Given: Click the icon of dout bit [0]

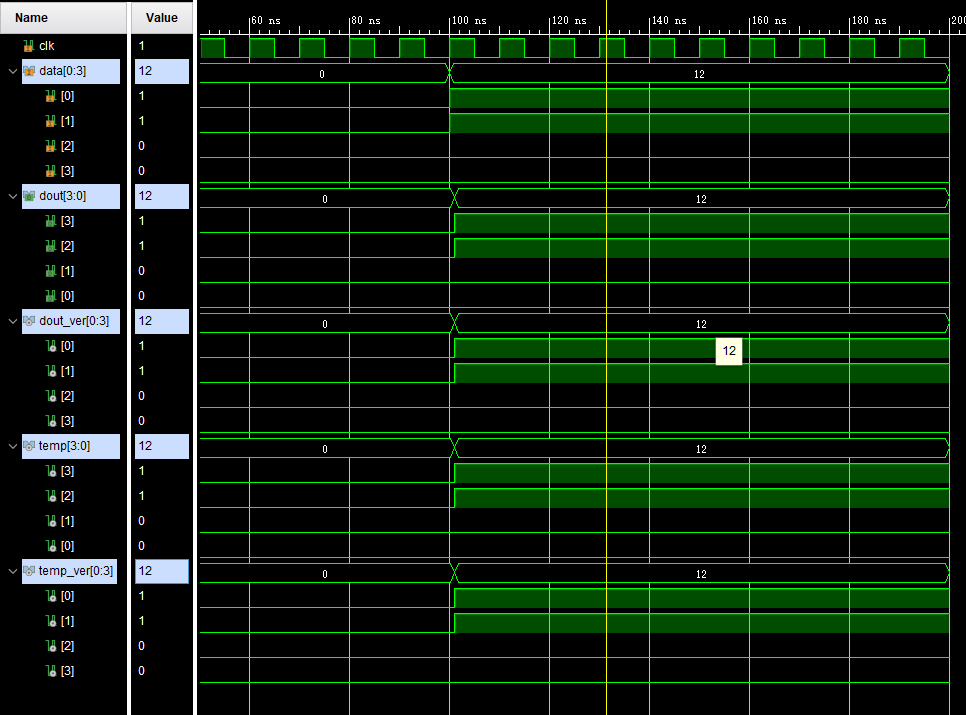Looking at the screenshot, I should click(51, 296).
